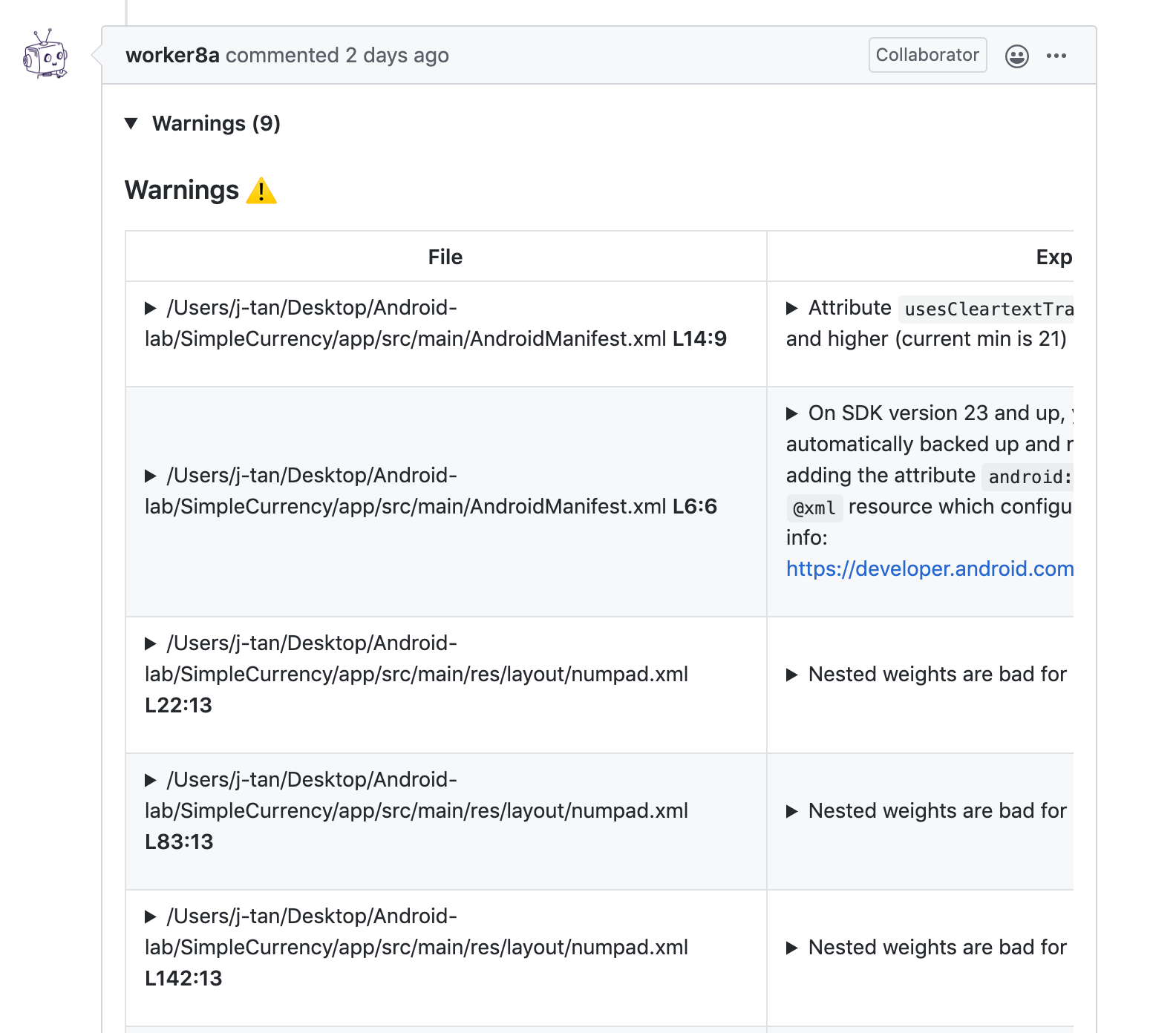
Task: Click the marker beside numpad.xml L83:13 path
Action: pyautogui.click(x=151, y=779)
